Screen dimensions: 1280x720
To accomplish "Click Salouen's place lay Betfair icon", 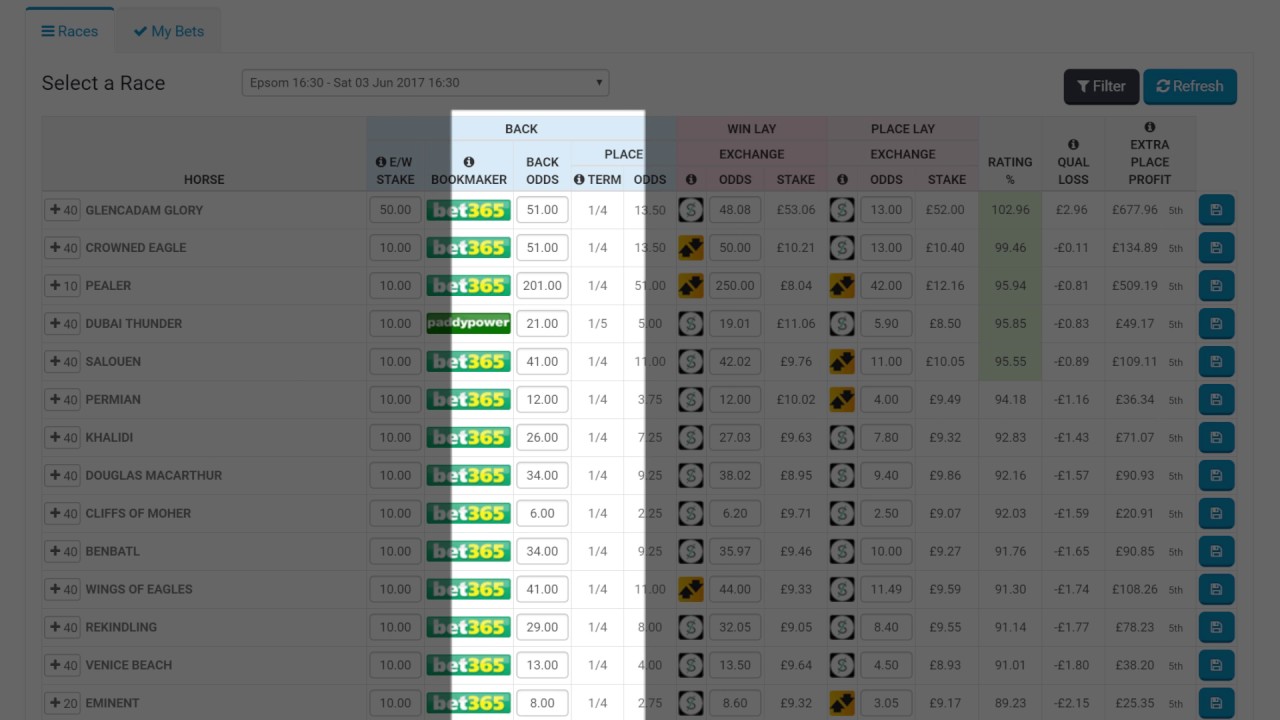I will click(842, 362).
